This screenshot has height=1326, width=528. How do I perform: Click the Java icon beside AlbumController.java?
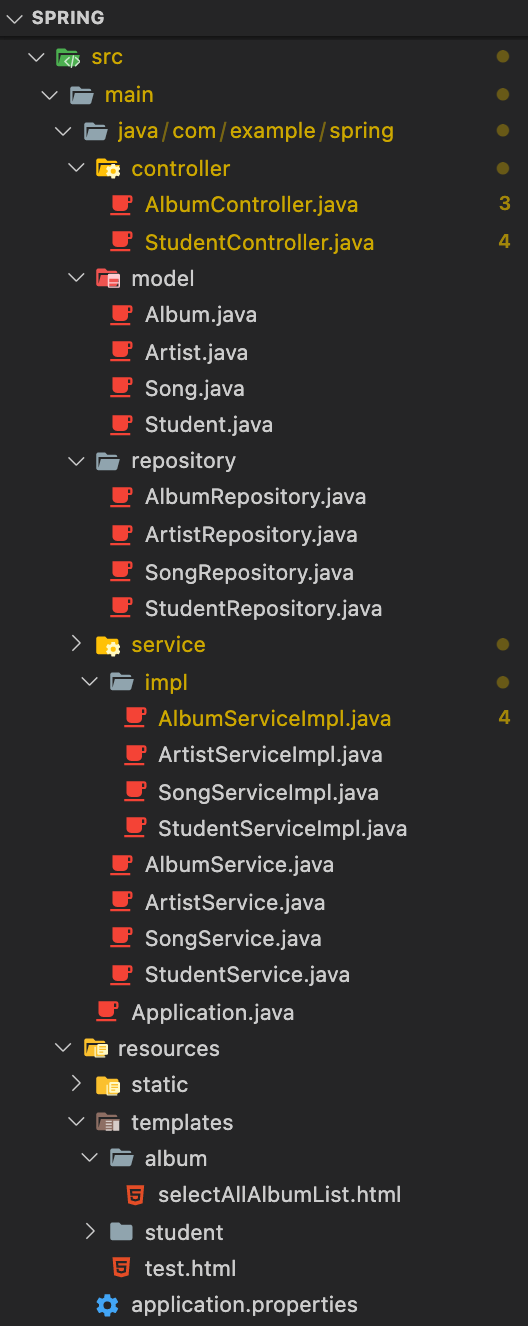121,204
